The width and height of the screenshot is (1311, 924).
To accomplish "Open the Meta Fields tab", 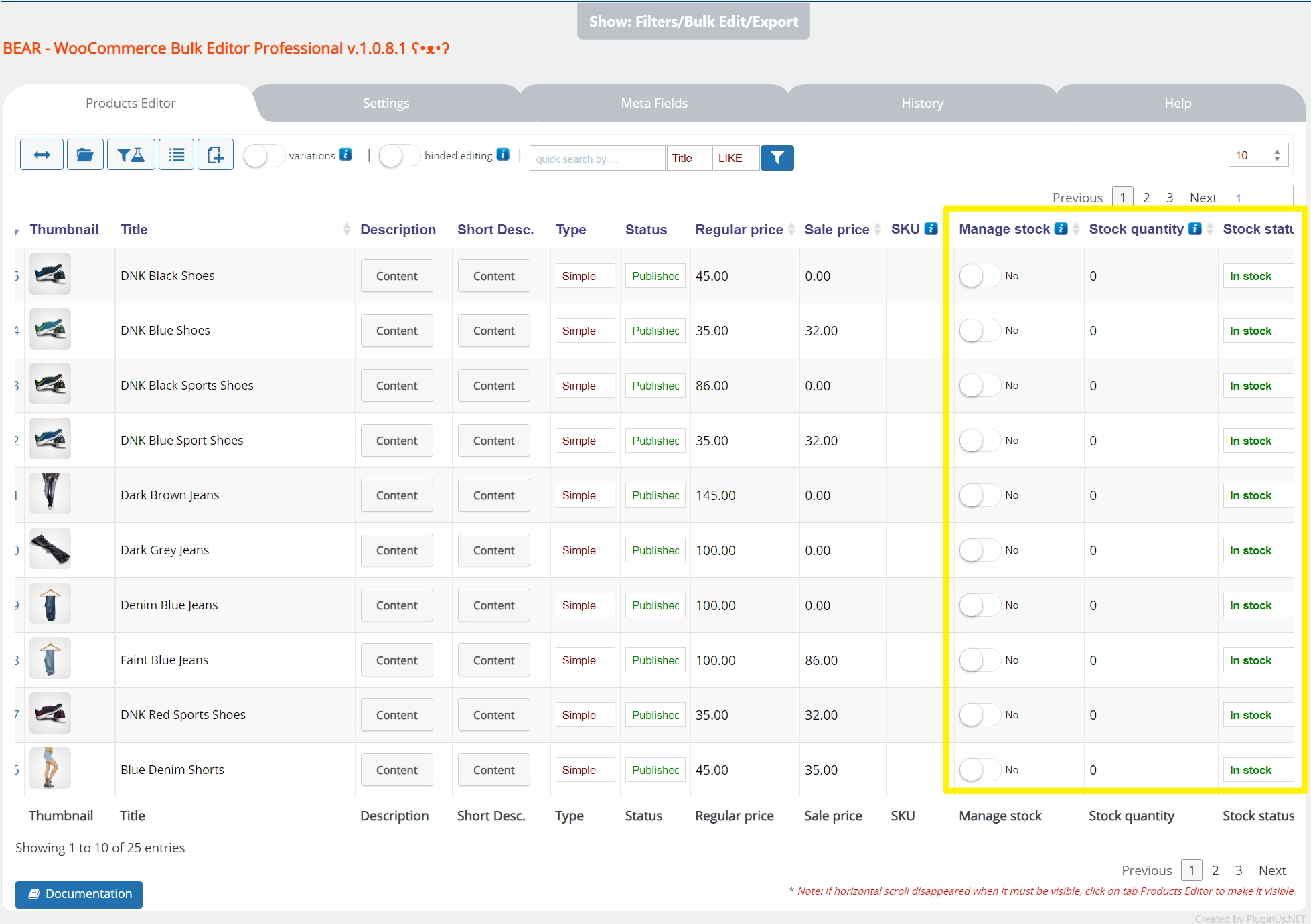I will (654, 103).
